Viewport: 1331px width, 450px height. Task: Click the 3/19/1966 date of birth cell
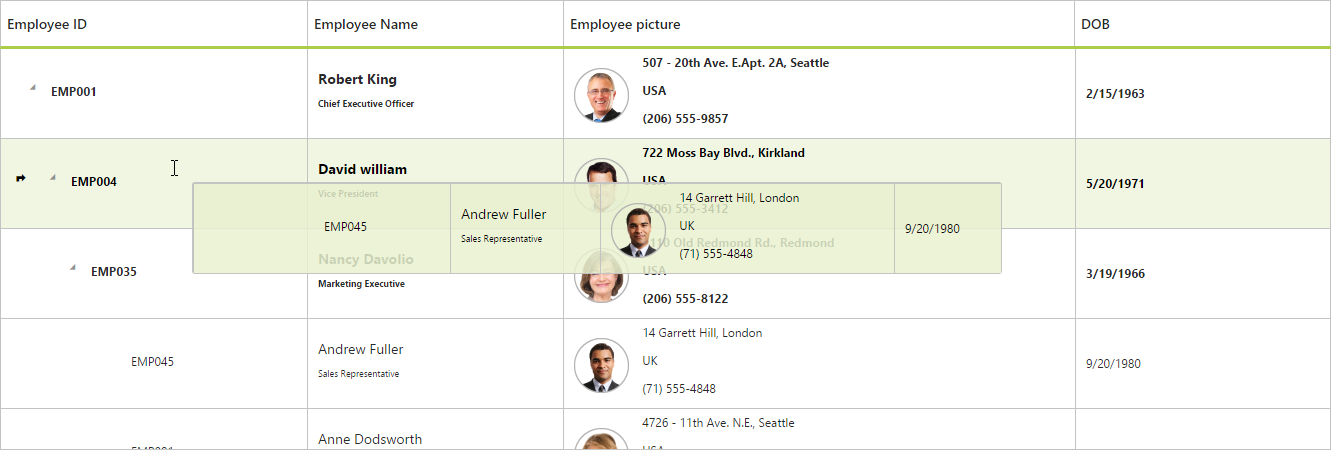click(1115, 274)
